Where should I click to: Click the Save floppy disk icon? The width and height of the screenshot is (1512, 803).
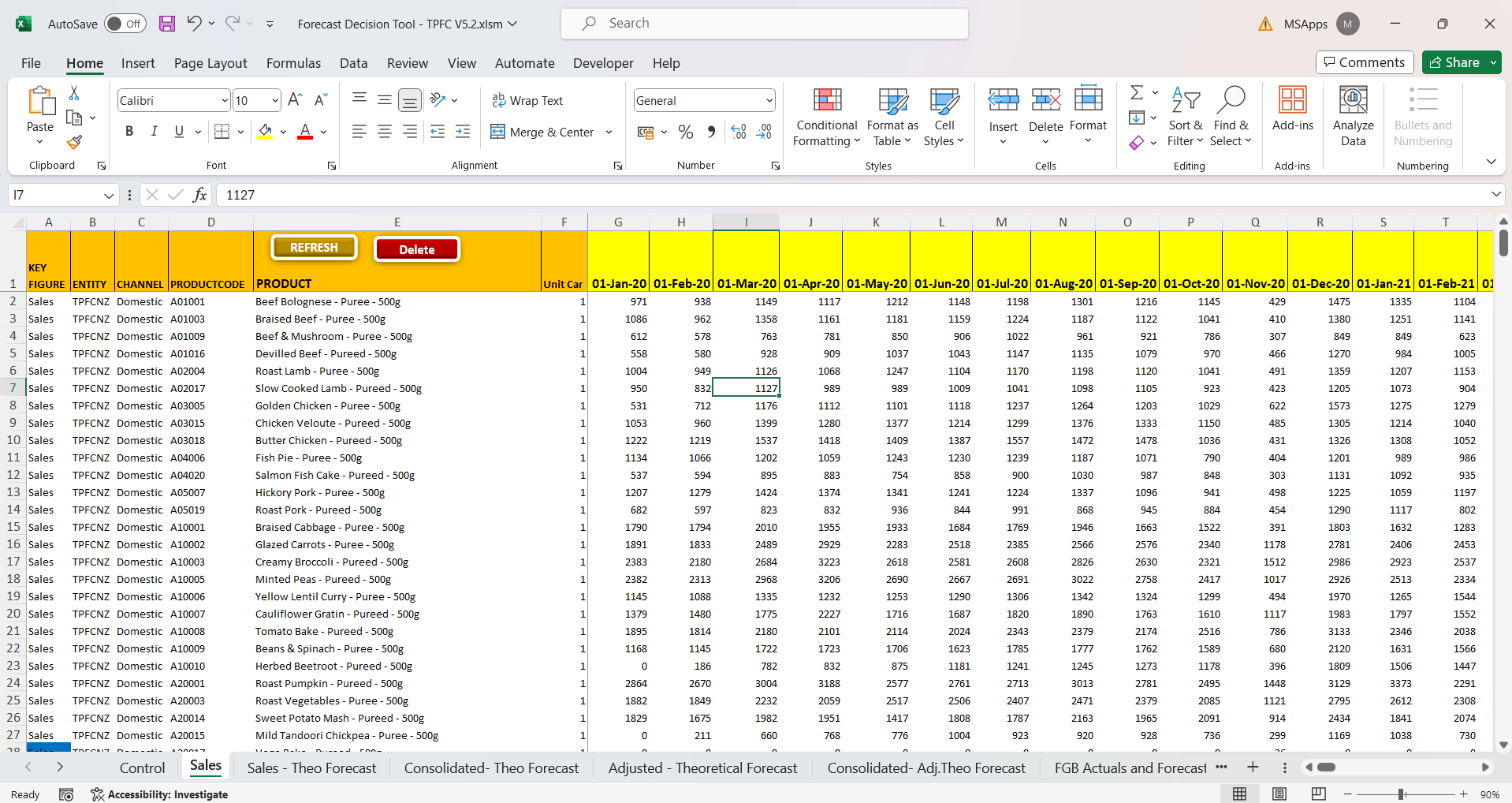[x=167, y=24]
